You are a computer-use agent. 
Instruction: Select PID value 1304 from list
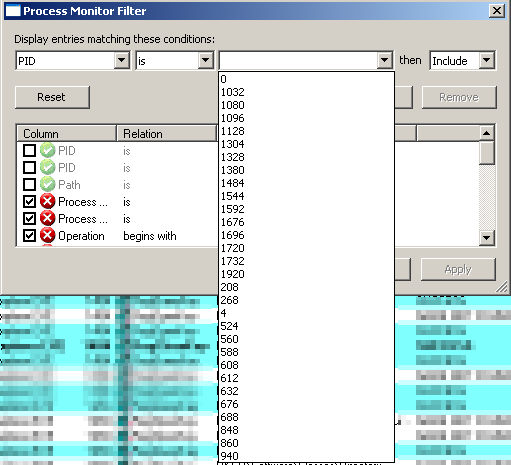click(306, 144)
